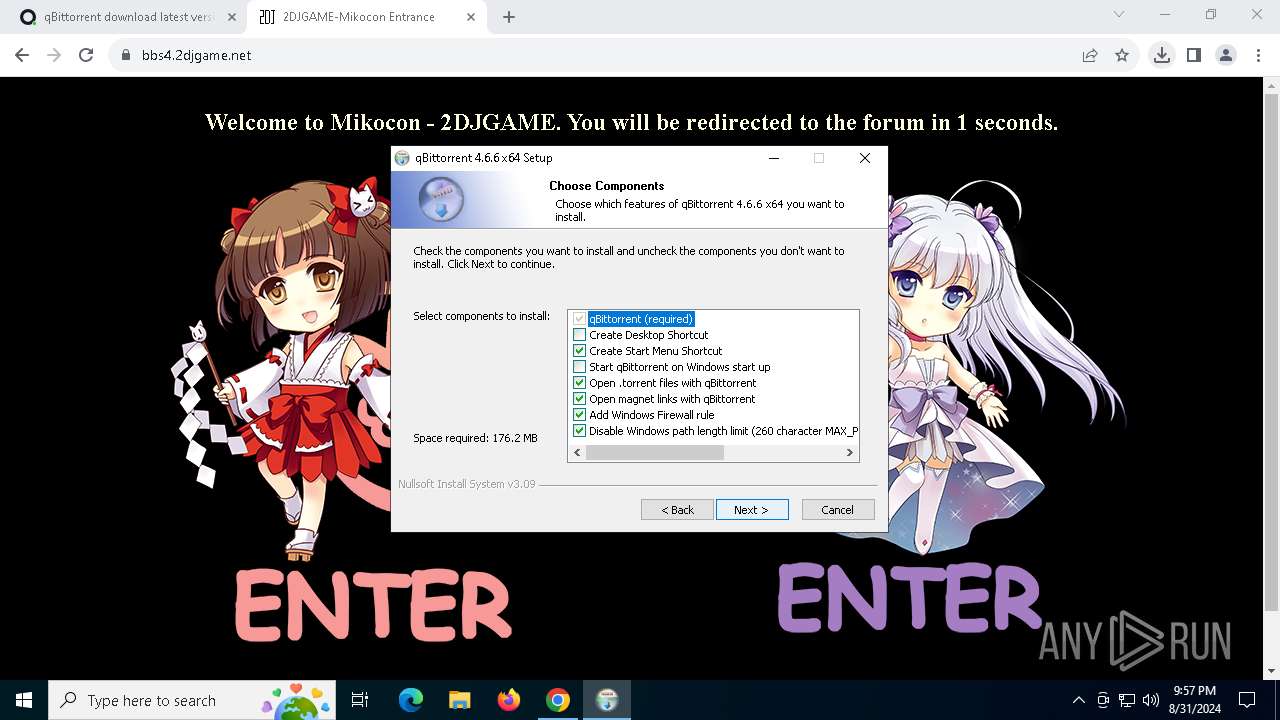Click the components list right scroll arrow
This screenshot has width=1280, height=720.
point(851,453)
